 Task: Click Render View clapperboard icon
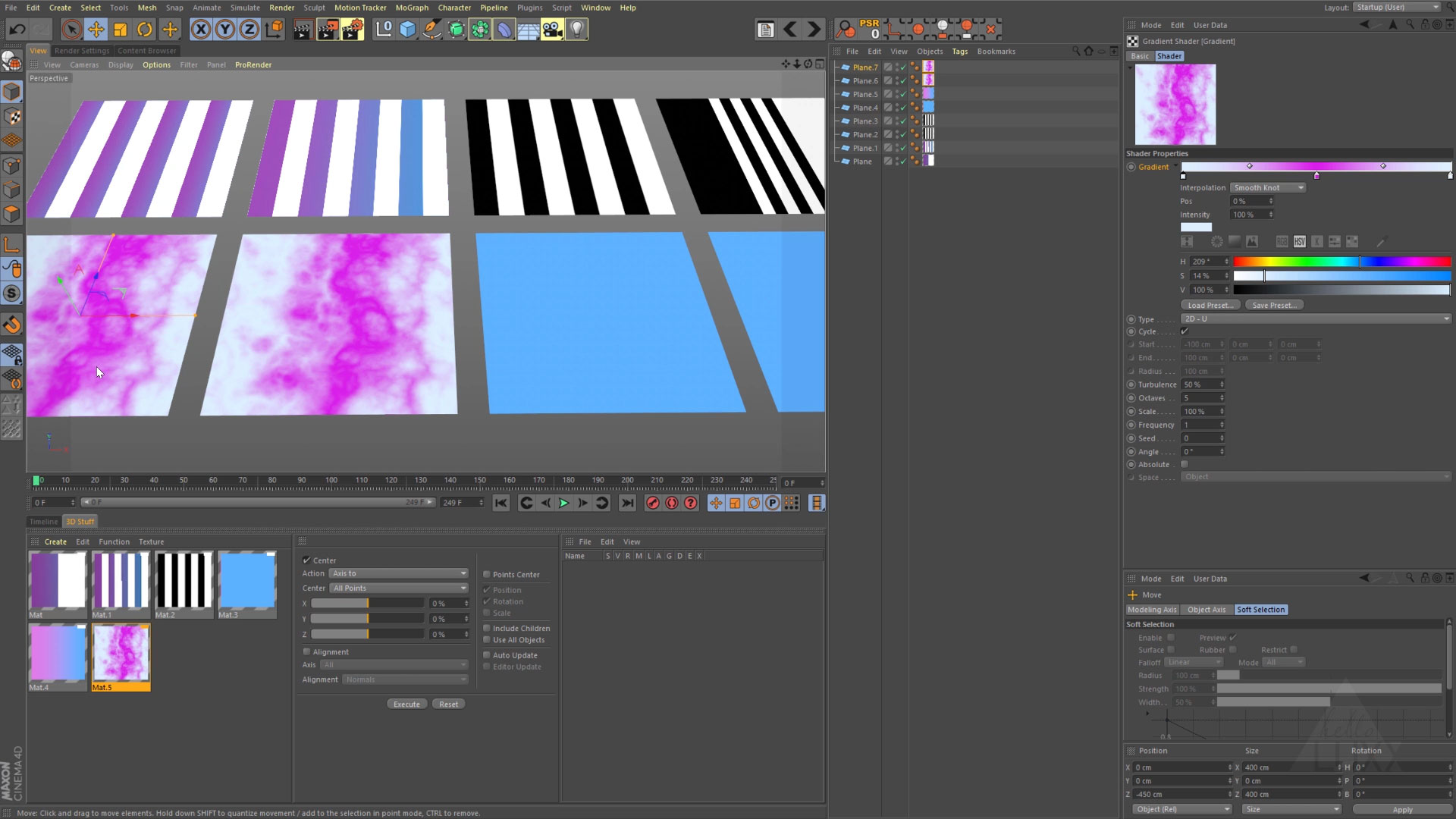tap(302, 30)
